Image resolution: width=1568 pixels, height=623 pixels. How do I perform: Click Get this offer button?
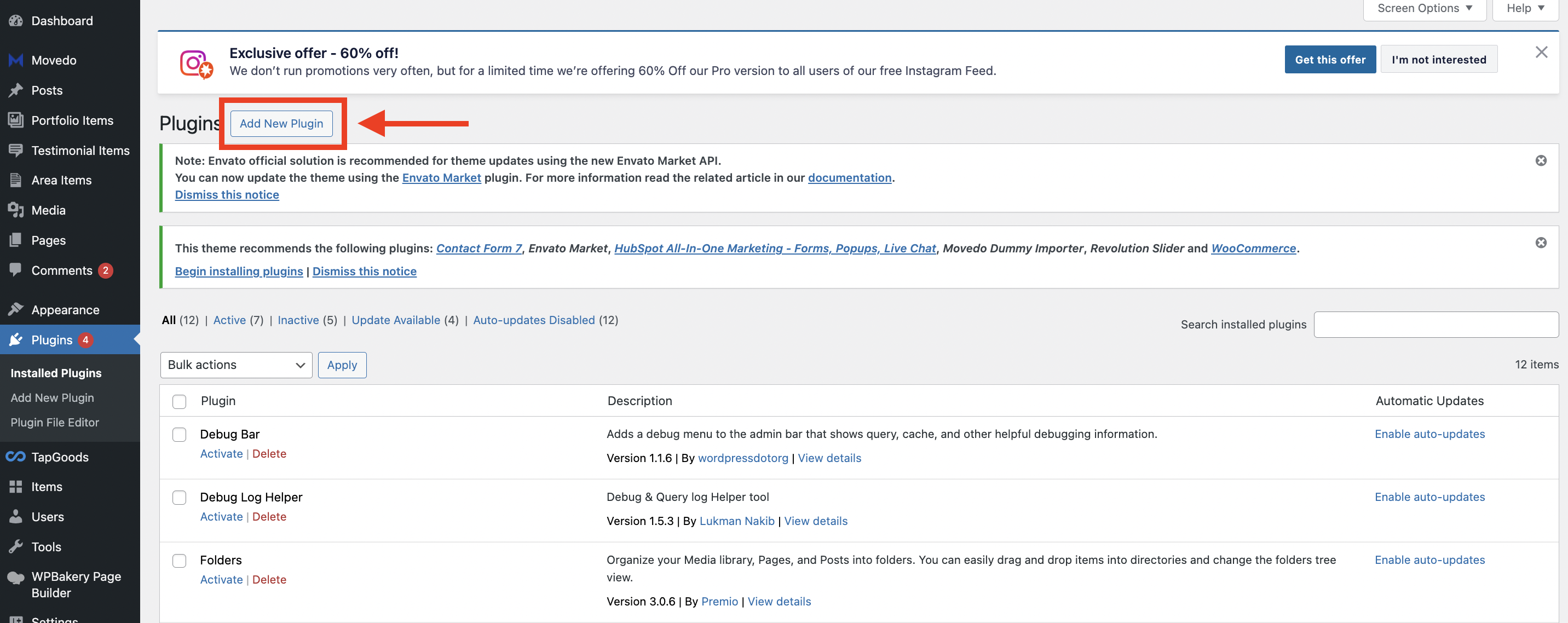[1330, 60]
